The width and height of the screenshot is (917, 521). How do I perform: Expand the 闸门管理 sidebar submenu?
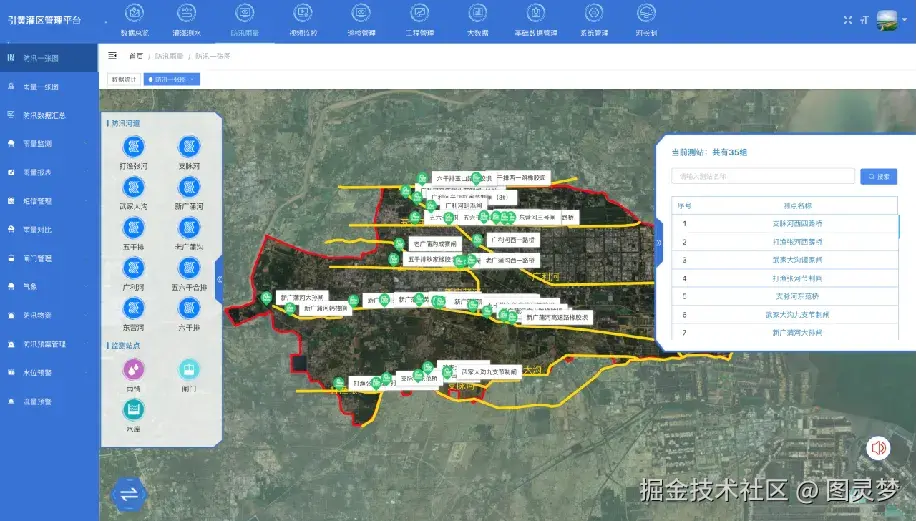(49, 258)
